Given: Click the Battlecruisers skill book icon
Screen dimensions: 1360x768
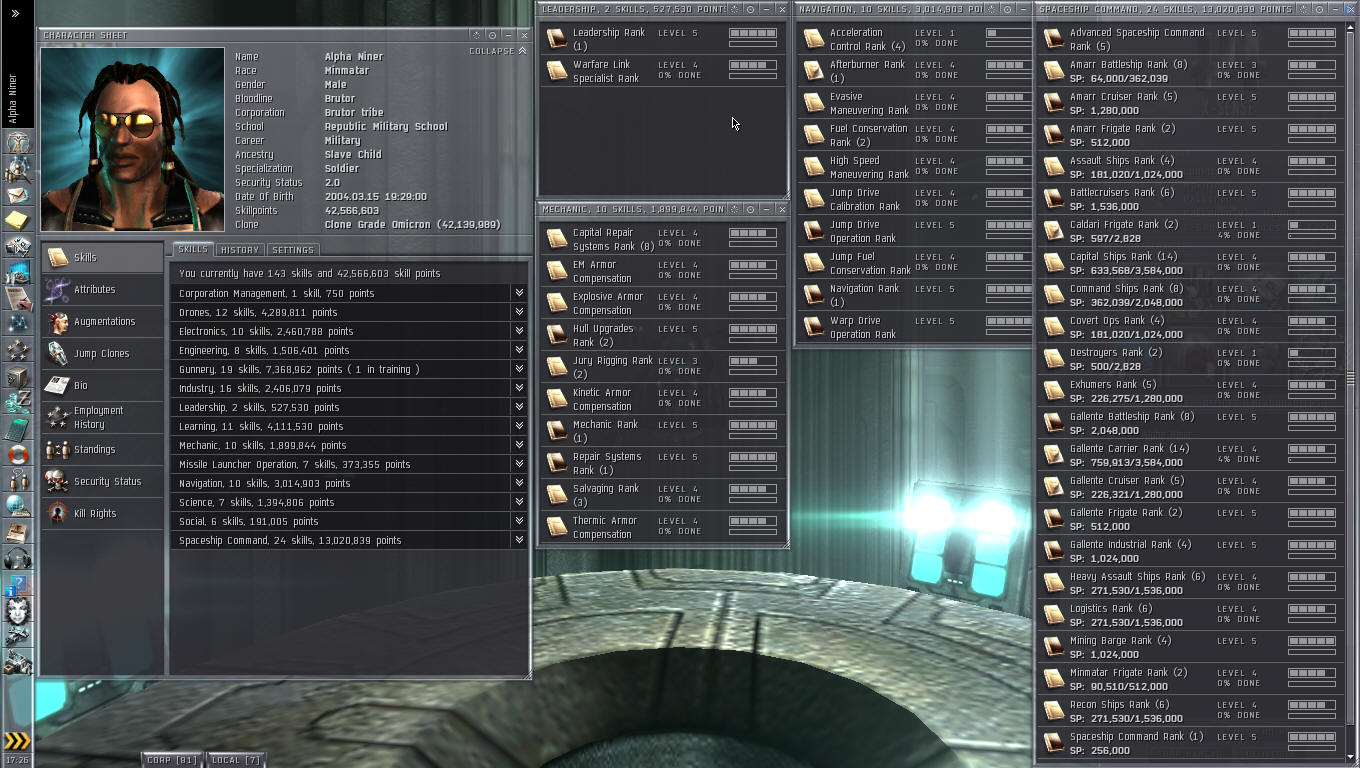Looking at the screenshot, I should [1053, 198].
